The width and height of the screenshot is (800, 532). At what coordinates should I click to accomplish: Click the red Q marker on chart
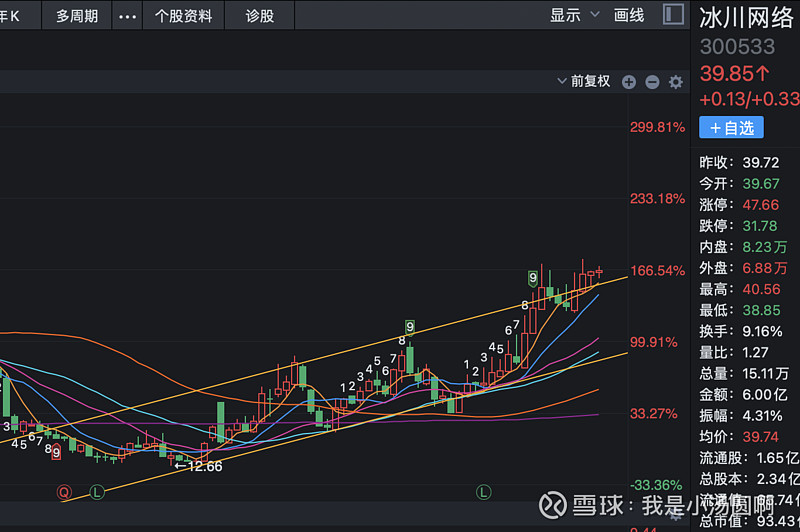64,492
